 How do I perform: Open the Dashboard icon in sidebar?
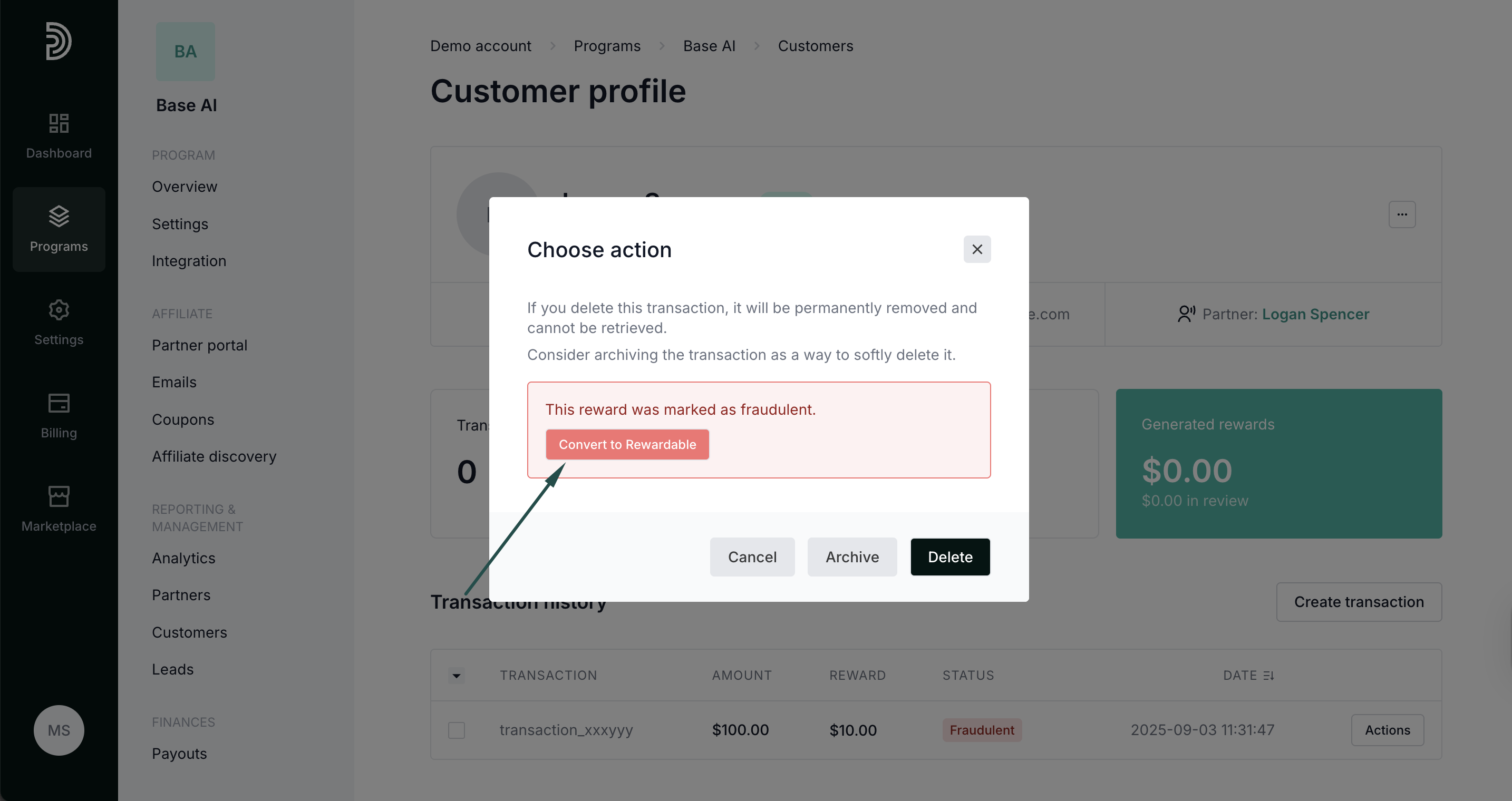pos(59,123)
